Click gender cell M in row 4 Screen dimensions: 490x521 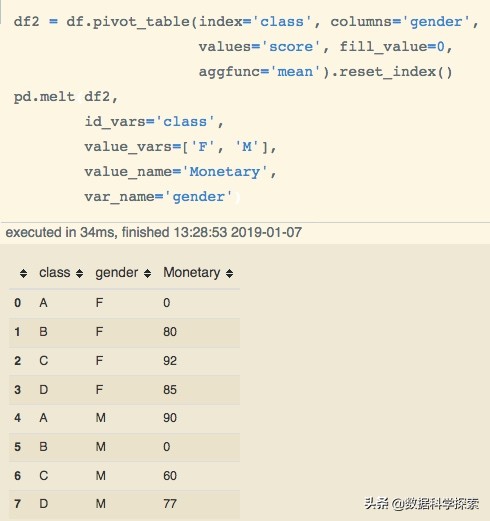pyautogui.click(x=101, y=418)
